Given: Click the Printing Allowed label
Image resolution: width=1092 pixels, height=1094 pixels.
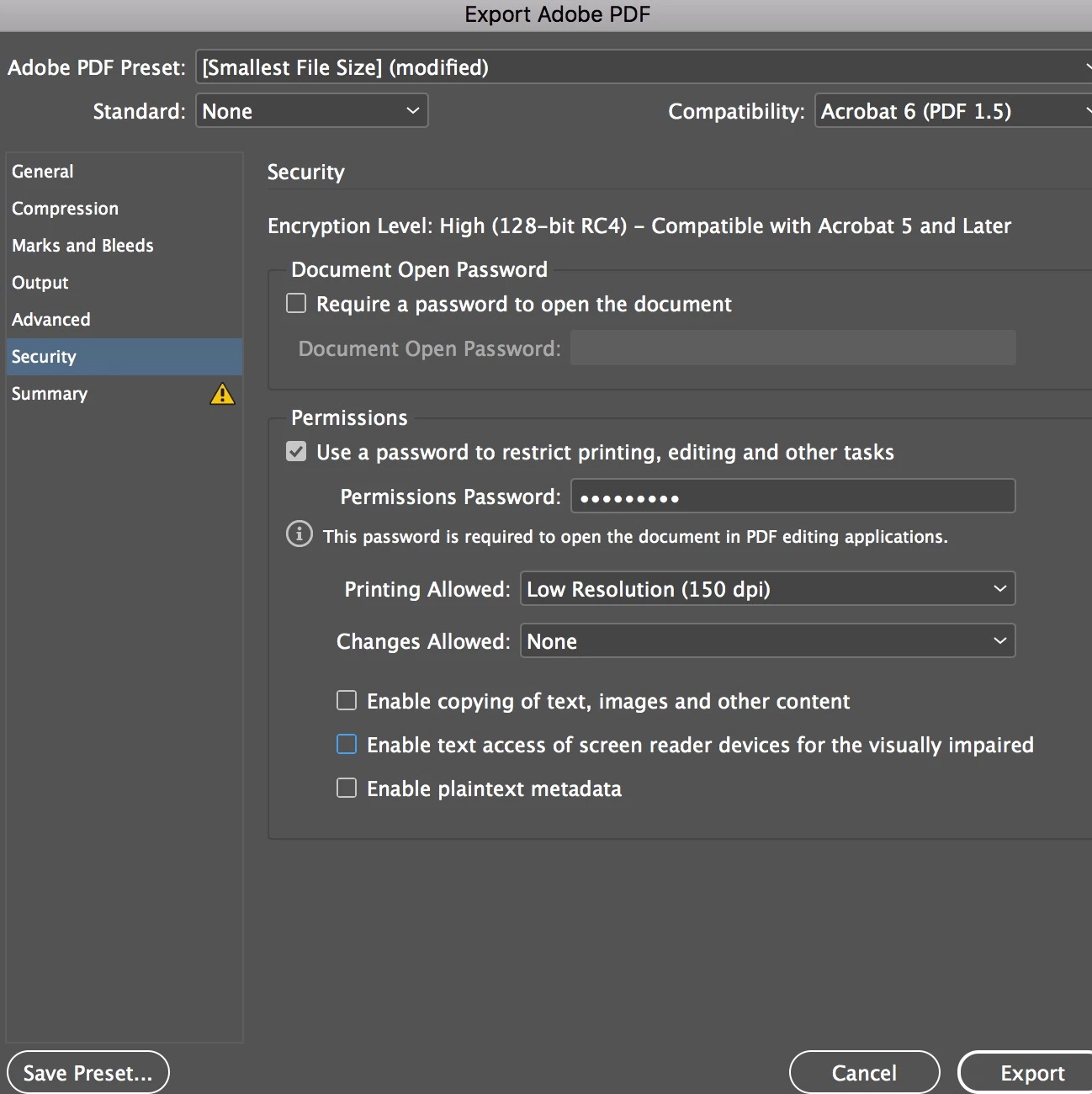Looking at the screenshot, I should click(x=427, y=589).
